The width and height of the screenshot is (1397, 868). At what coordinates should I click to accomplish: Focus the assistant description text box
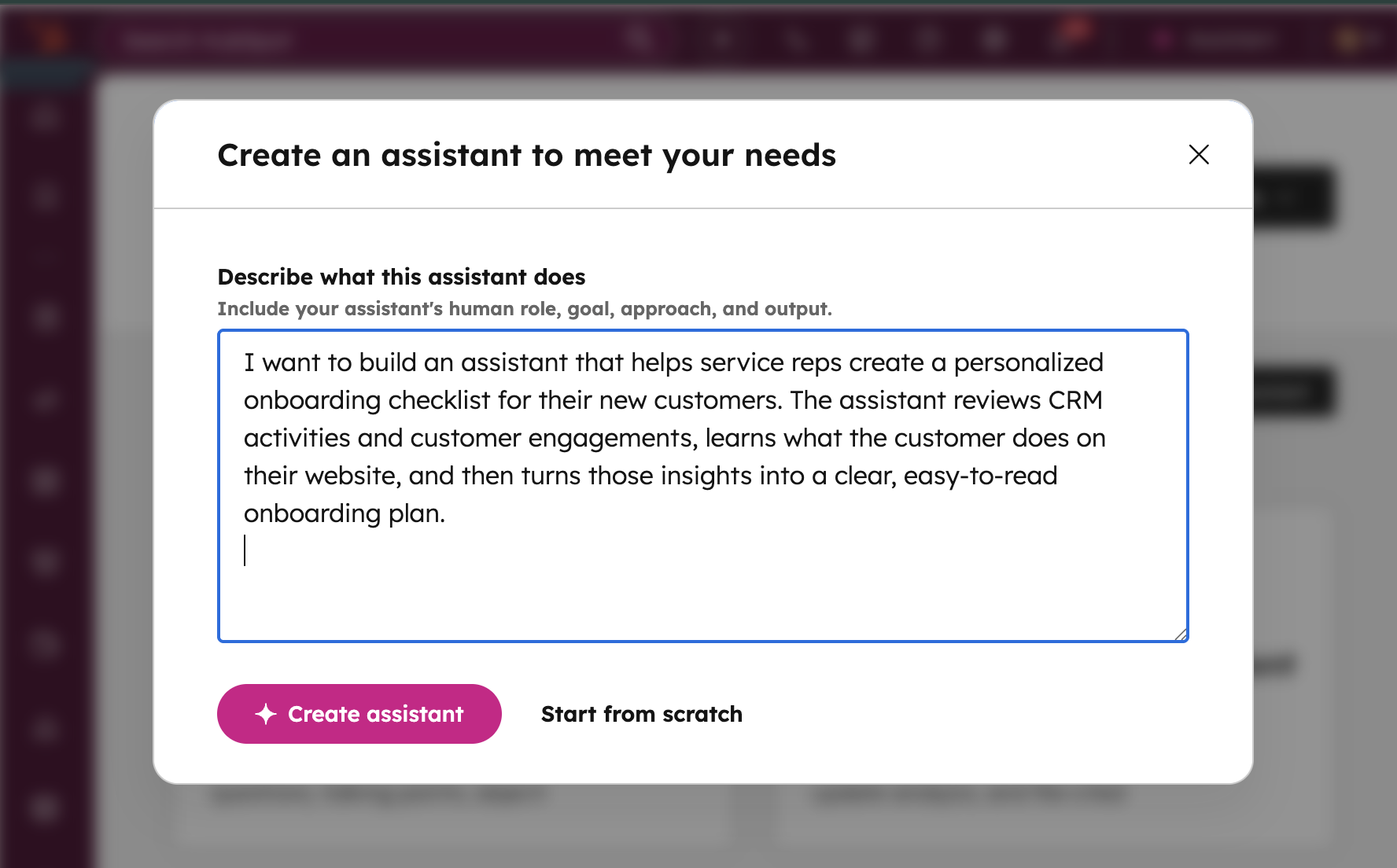pyautogui.click(x=702, y=582)
